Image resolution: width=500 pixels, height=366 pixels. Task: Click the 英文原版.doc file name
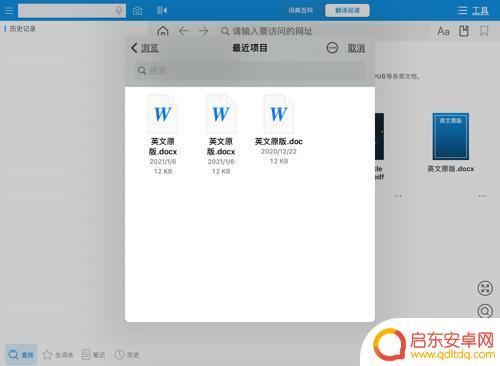coord(279,141)
